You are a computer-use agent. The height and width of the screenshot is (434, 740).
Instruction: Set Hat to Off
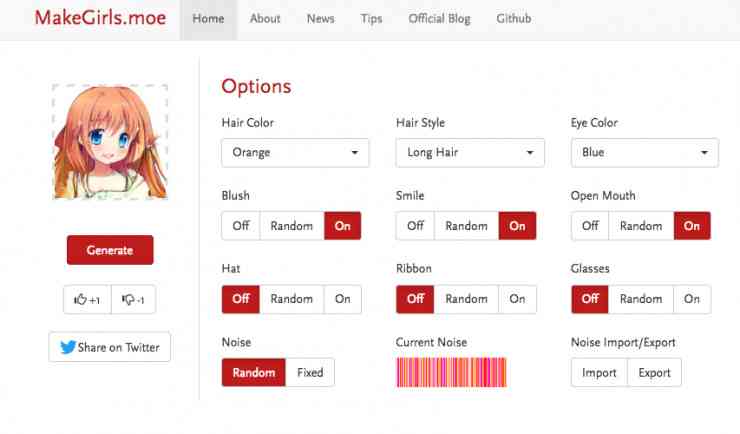(241, 299)
